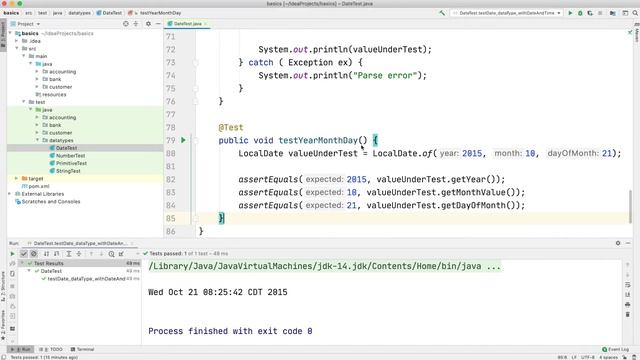Open the Run tool window tab at bottom
The height and width of the screenshot is (360, 640).
[21, 349]
